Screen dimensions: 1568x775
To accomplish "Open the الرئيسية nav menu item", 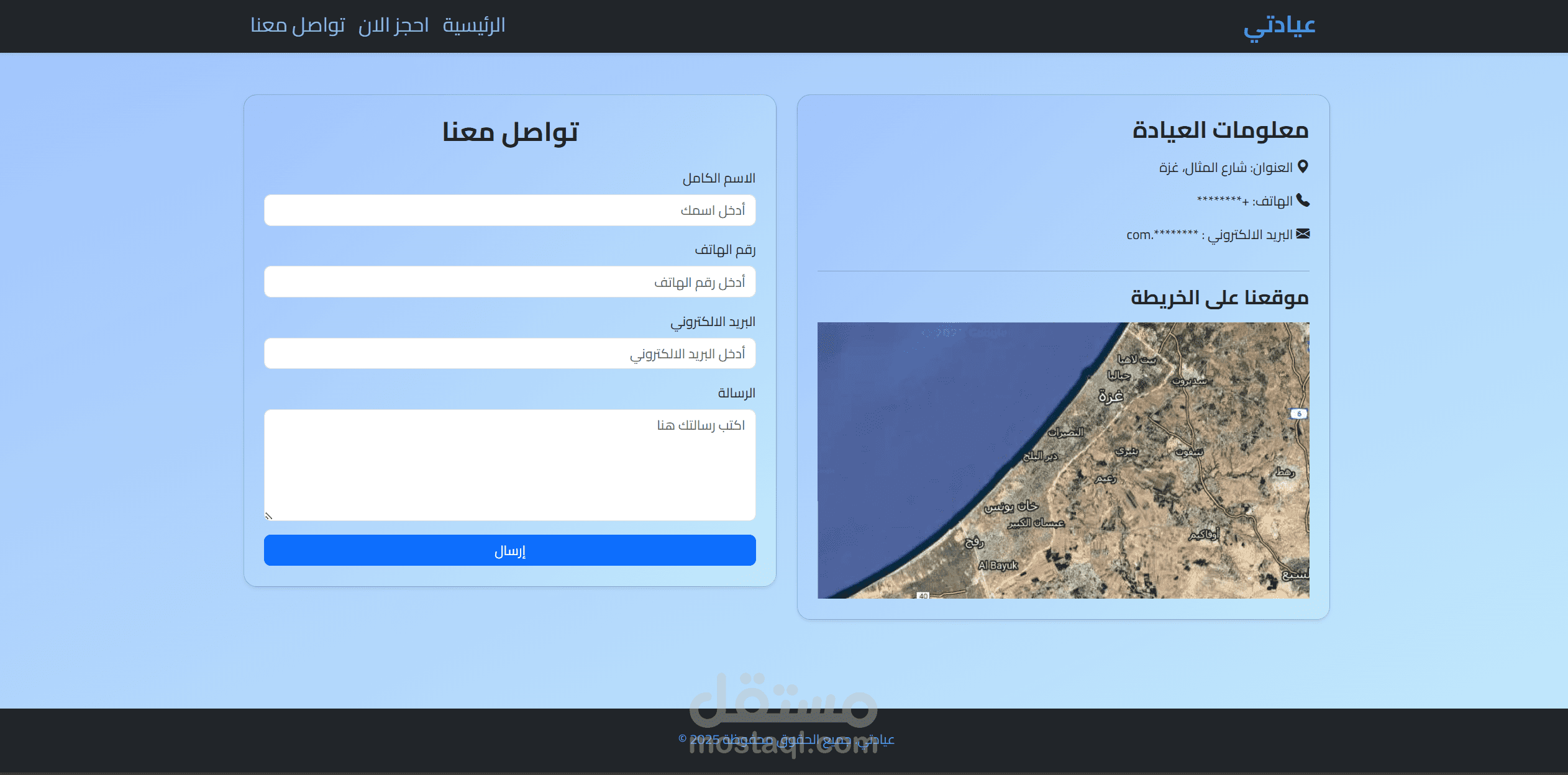I will point(473,25).
